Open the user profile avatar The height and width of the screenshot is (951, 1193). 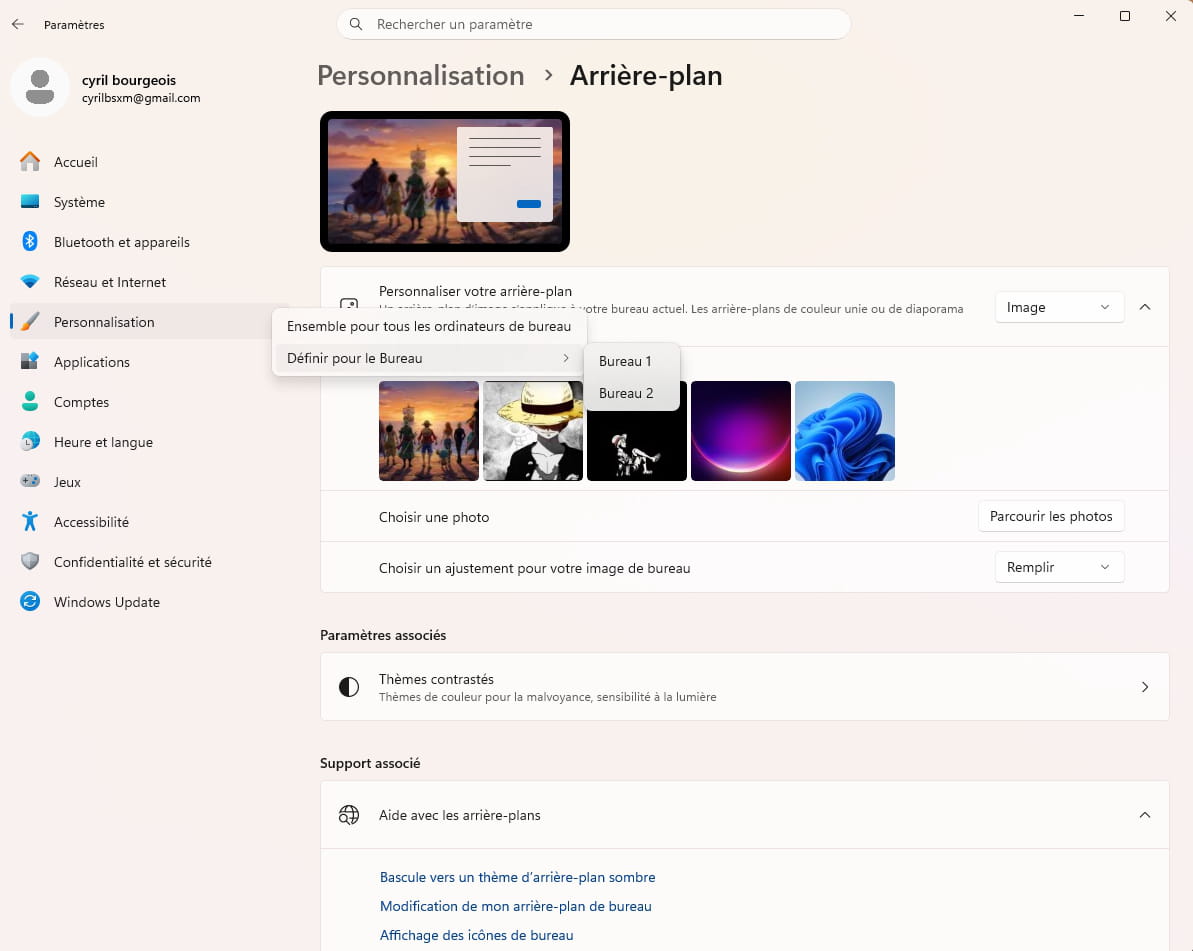click(x=40, y=87)
